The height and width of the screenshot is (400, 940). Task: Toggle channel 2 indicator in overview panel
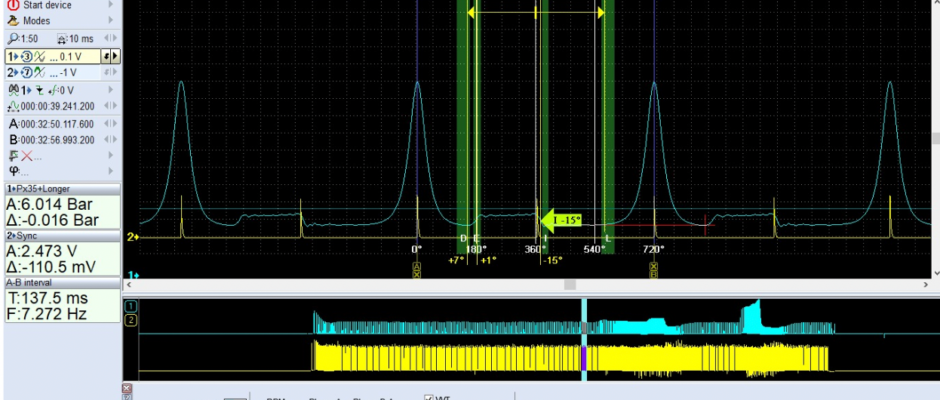(x=130, y=320)
